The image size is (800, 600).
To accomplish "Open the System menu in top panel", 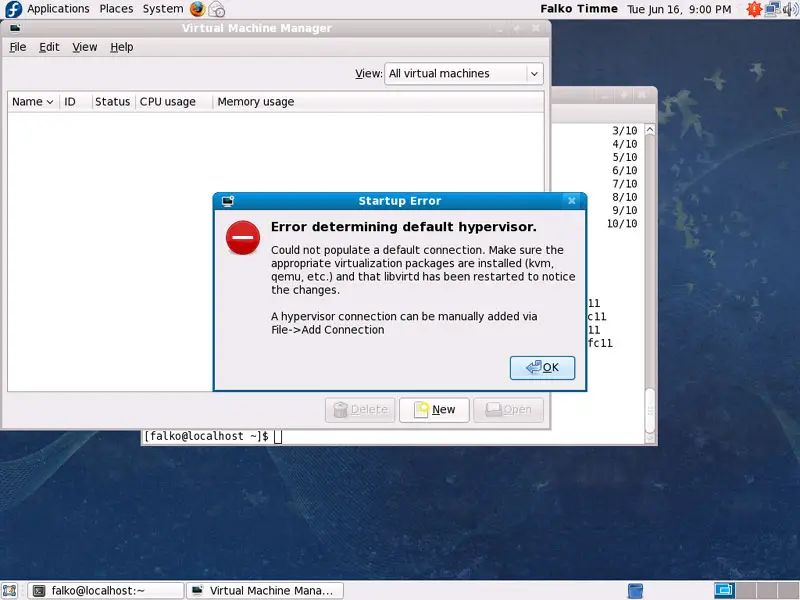I will pyautogui.click(x=163, y=9).
